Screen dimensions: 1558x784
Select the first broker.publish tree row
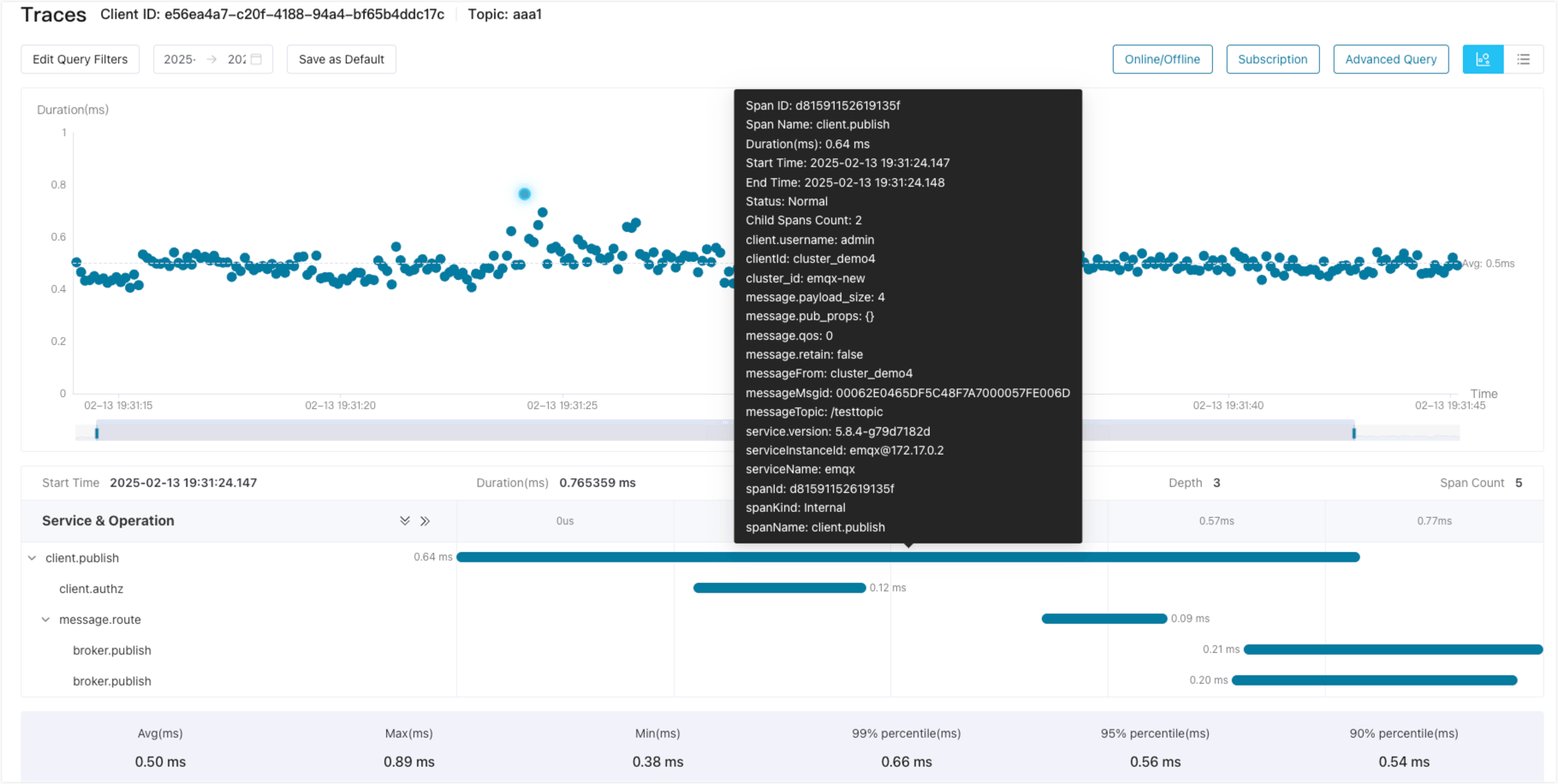[x=112, y=650]
